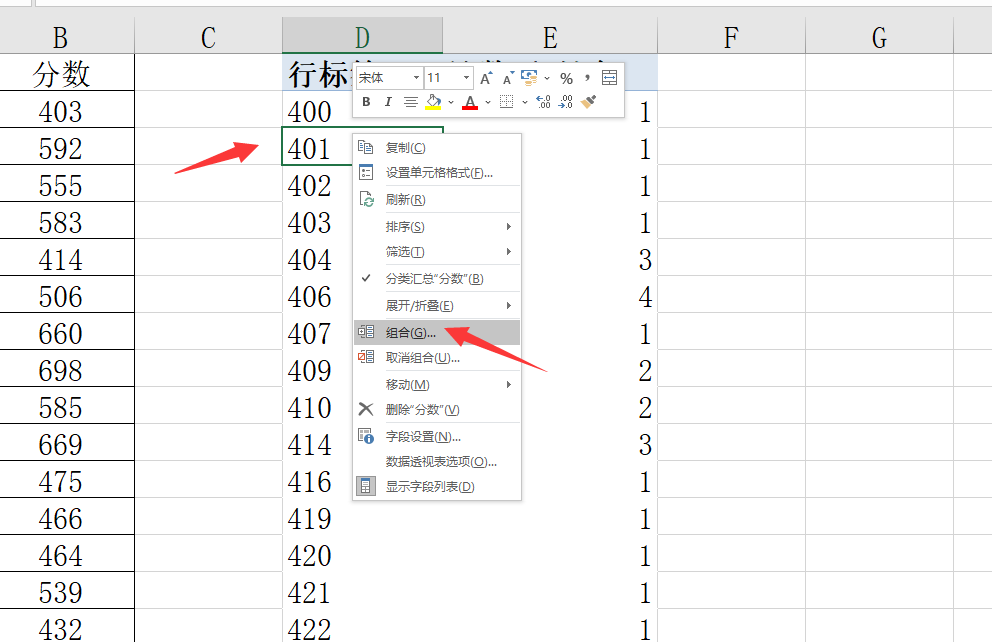Viewport: 992px width, 642px height.
Task: Open 字段设置(N)... menu entry
Action: pos(437,437)
